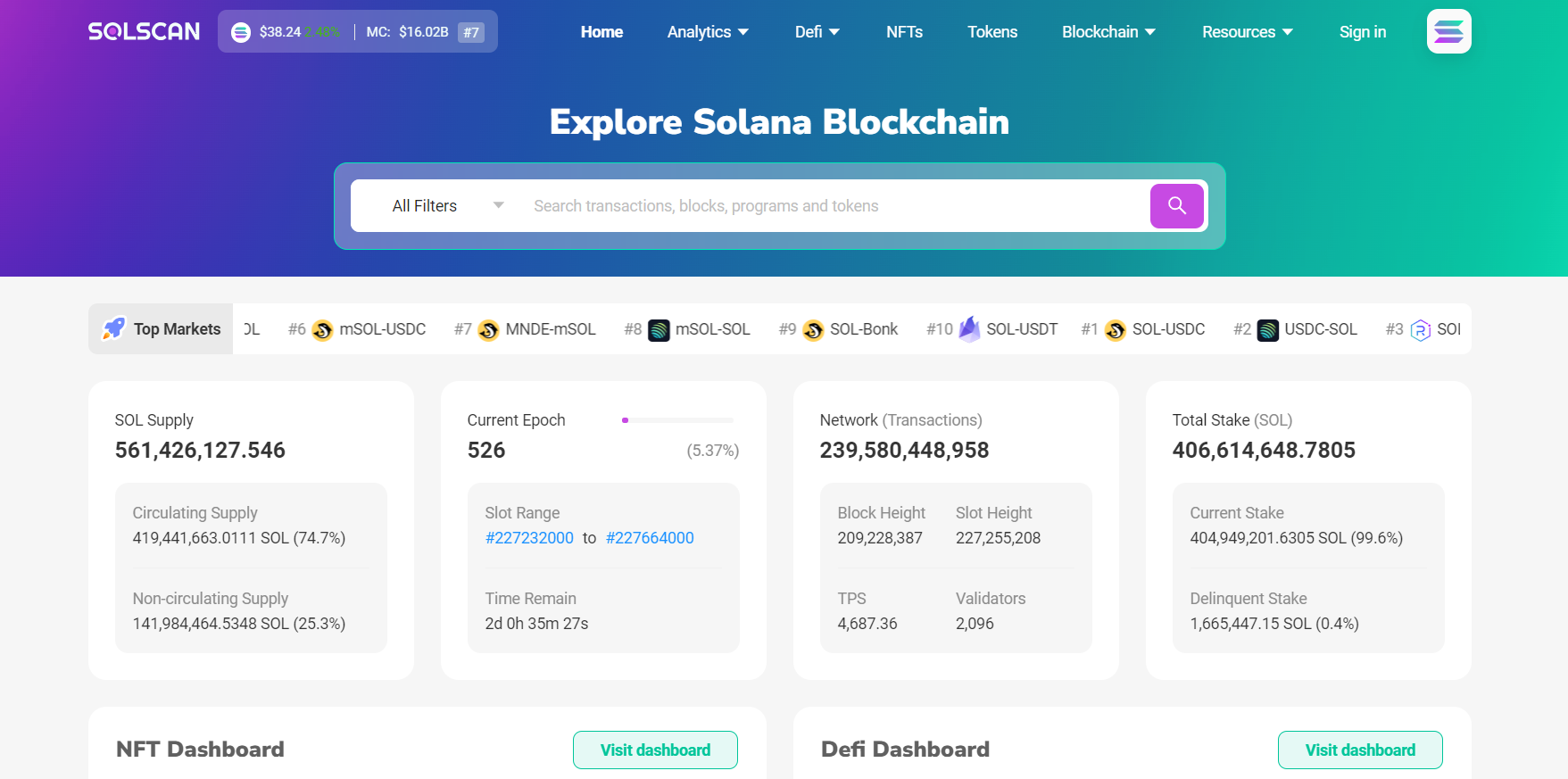
Task: Click the mSOL-SOL market name
Action: [713, 329]
